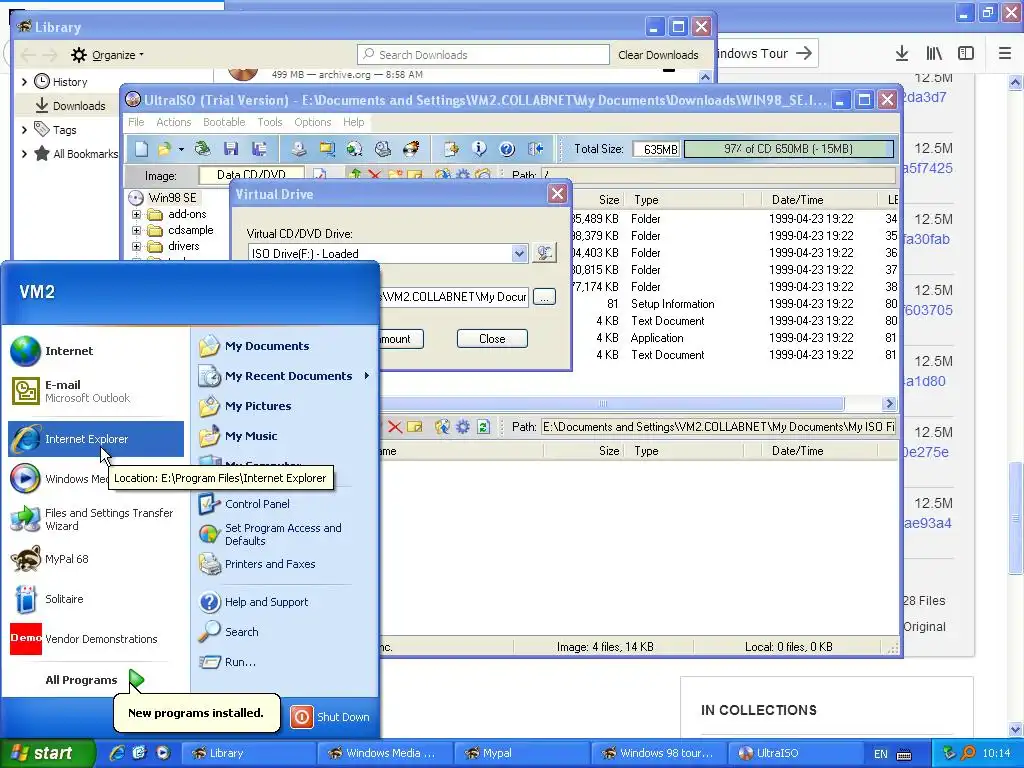Open Help menu in UltraISO
This screenshot has width=1024, height=768.
coord(353,122)
